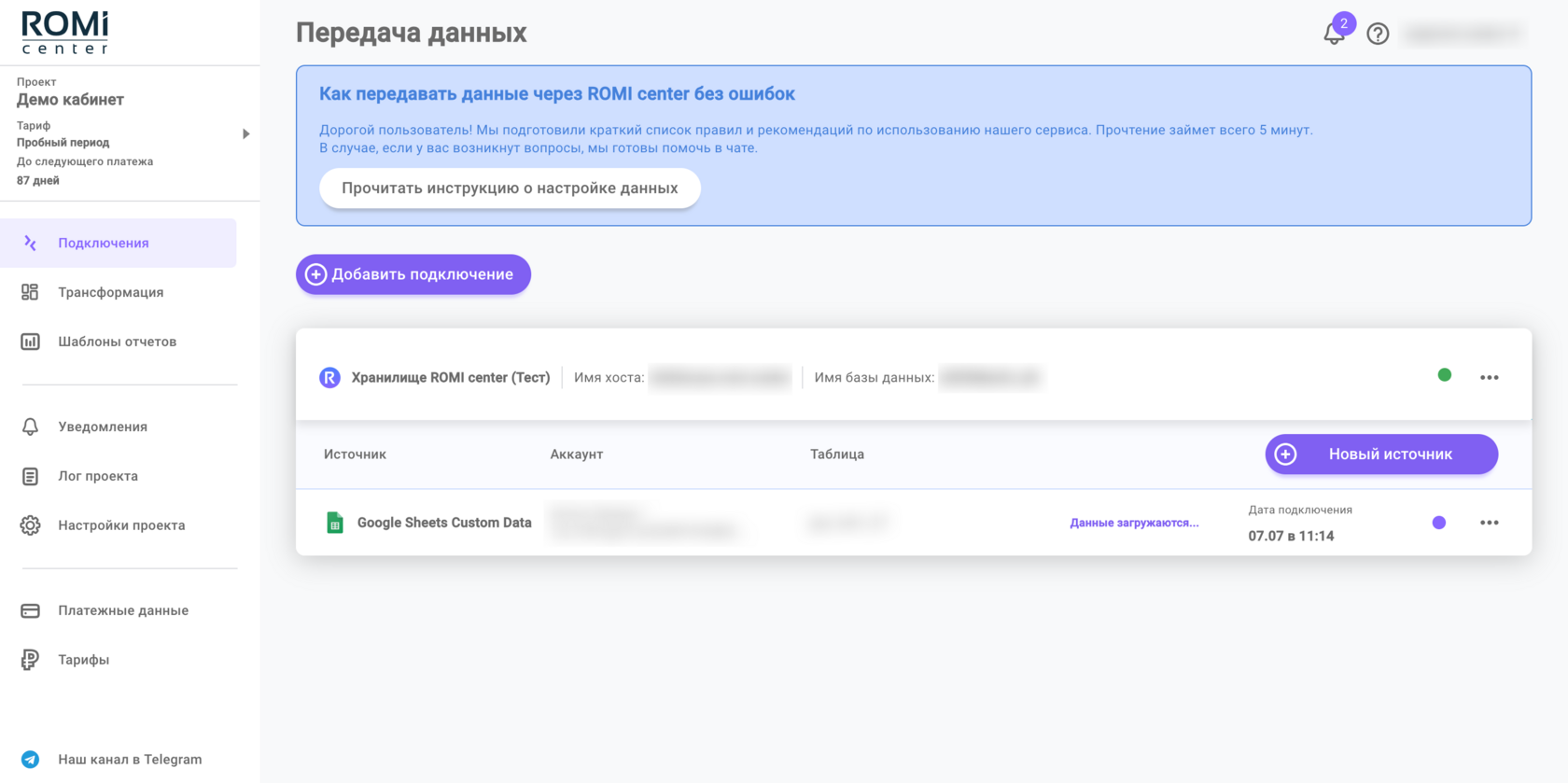The width and height of the screenshot is (1568, 783).
Task: Click the Google Sheets Custom Data name
Action: coord(444,523)
